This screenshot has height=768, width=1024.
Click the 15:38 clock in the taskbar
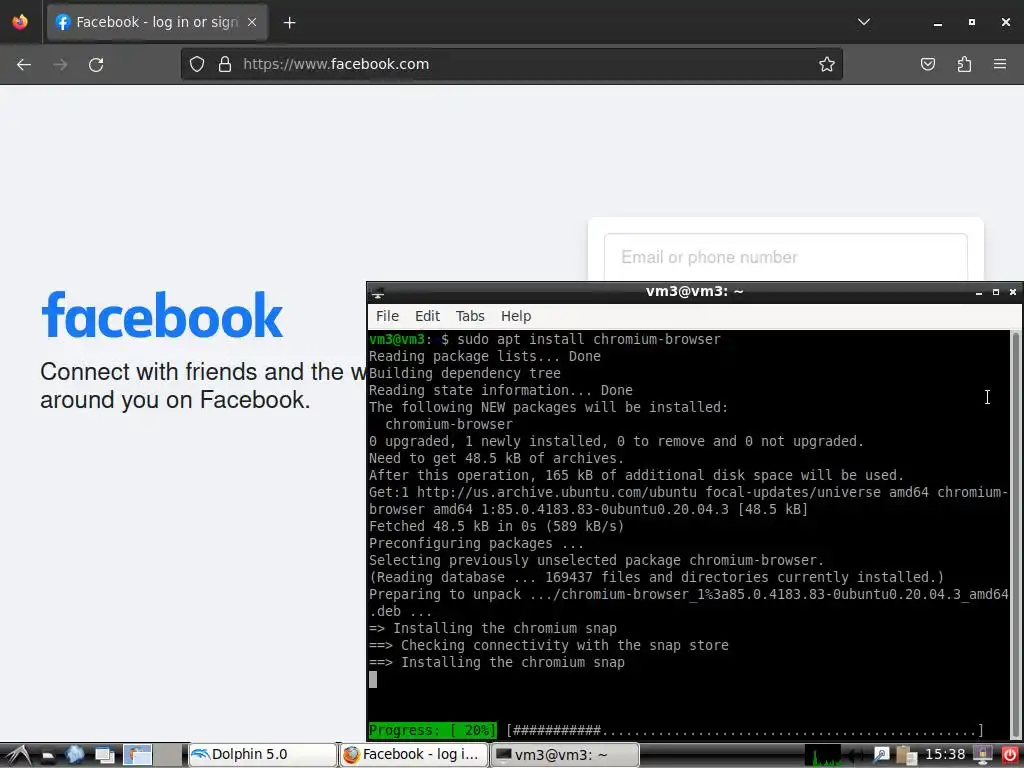pos(944,754)
